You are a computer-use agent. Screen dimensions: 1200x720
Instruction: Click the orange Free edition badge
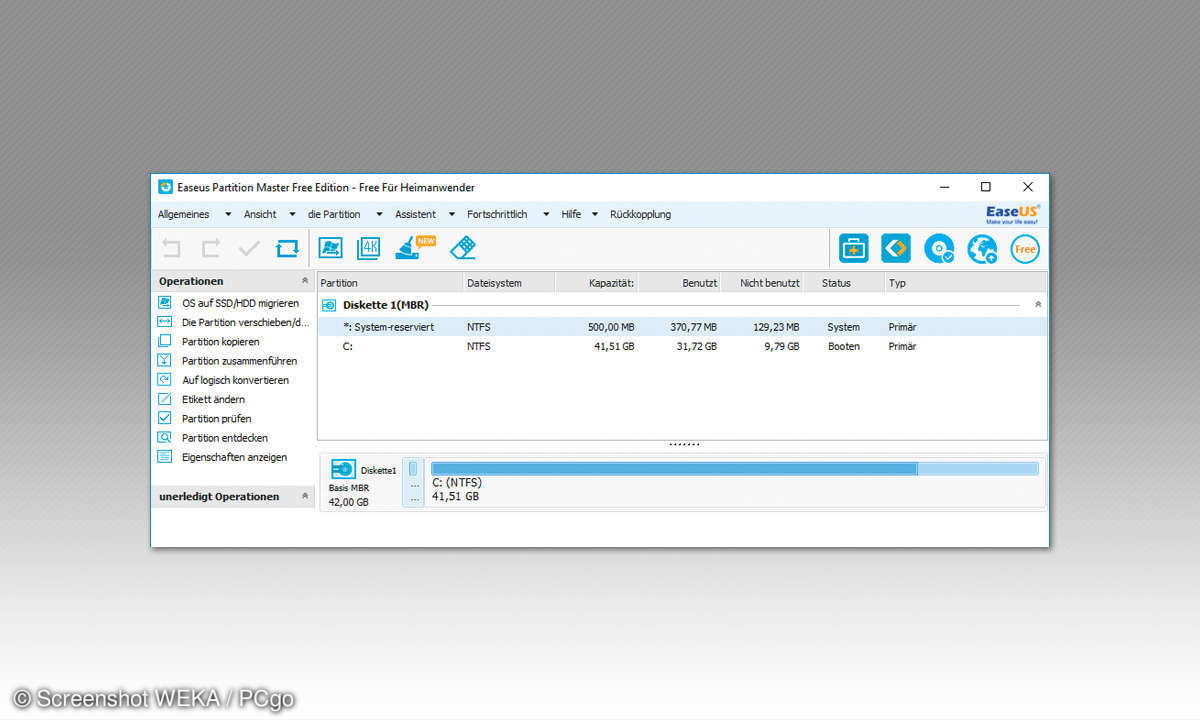1025,248
